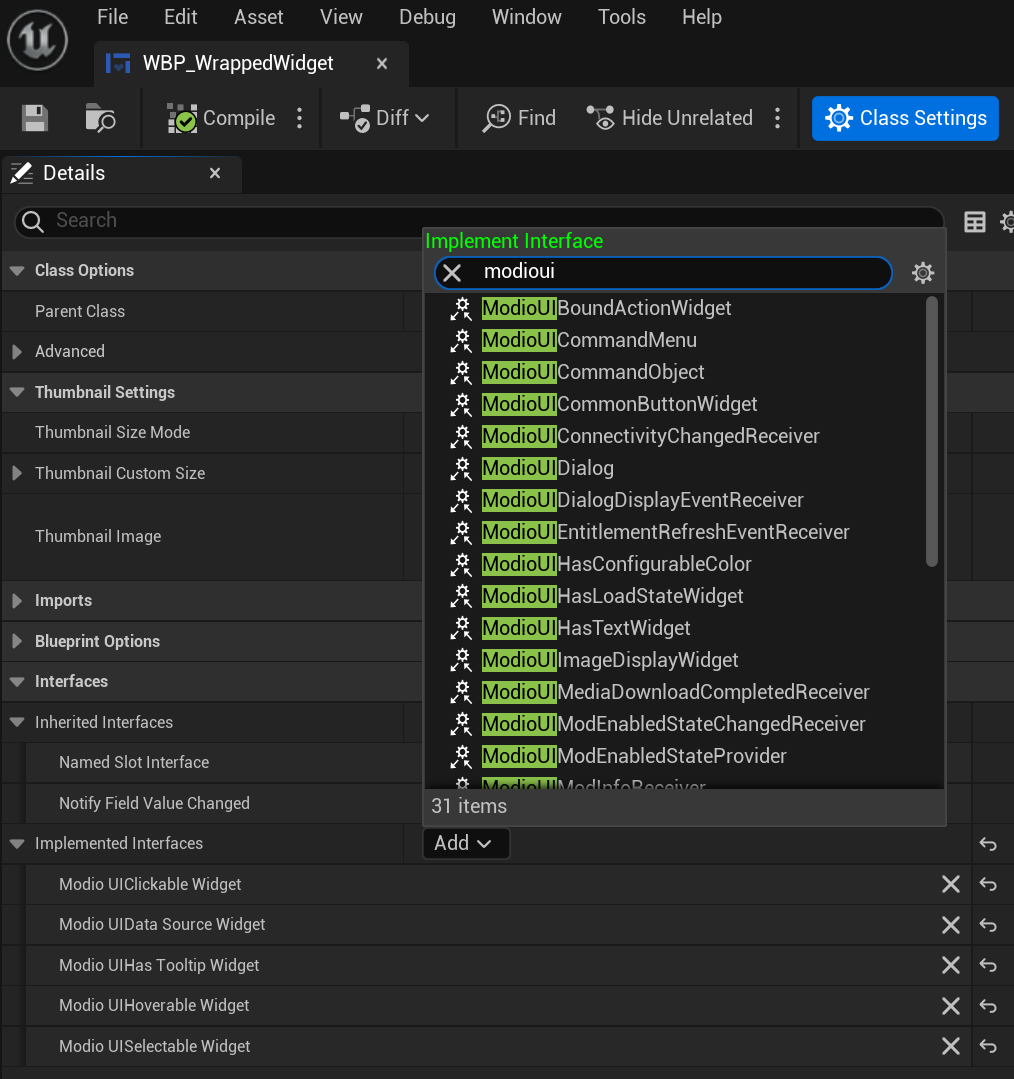Expand the Advanced section
The height and width of the screenshot is (1079, 1014).
click(x=17, y=352)
